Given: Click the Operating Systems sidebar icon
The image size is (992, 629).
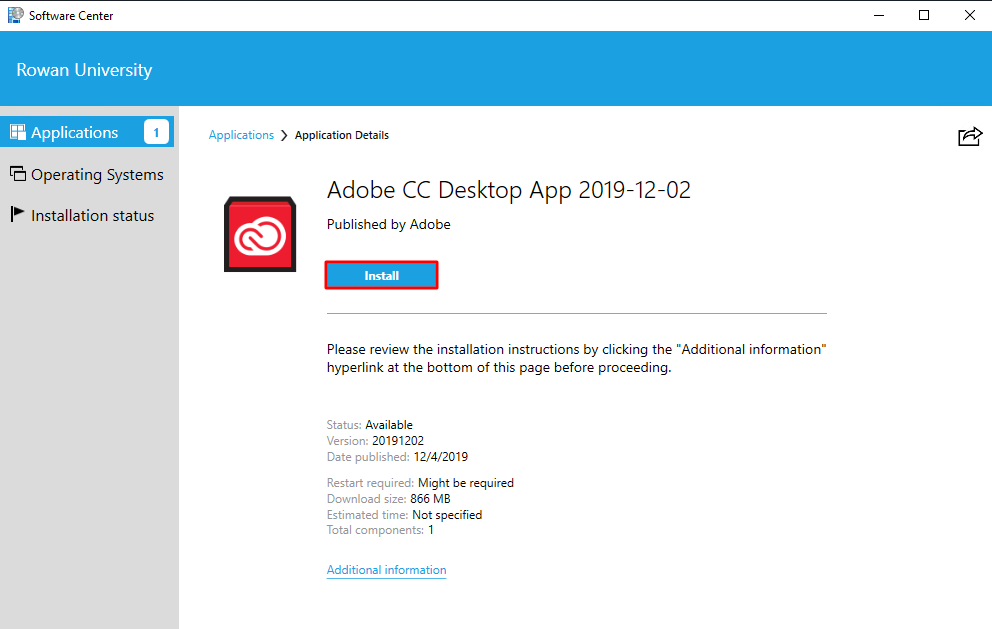Looking at the screenshot, I should [x=17, y=174].
